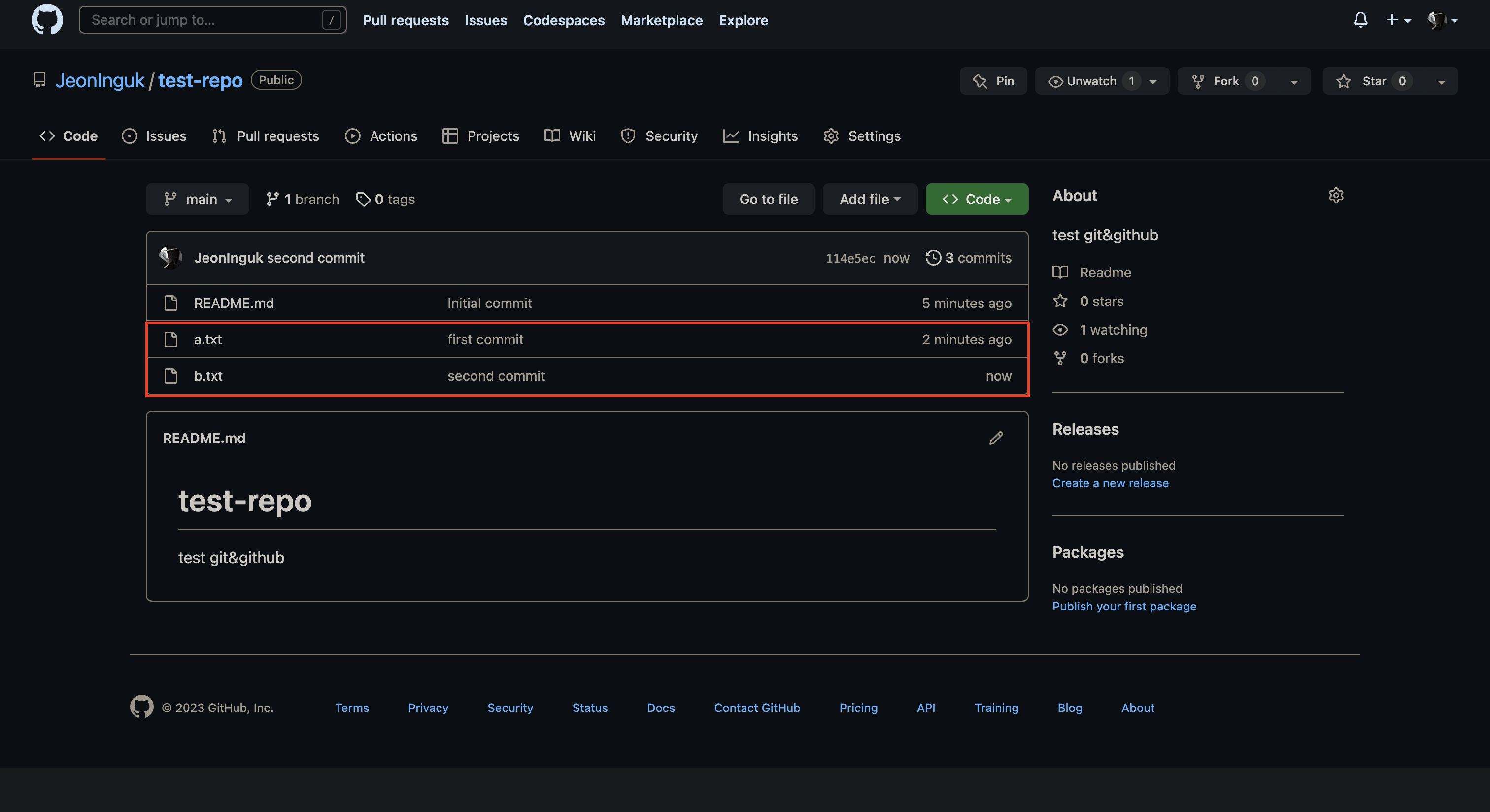Screen dimensions: 1490x812
Task: Click the commits history clock icon
Action: [x=933, y=257]
